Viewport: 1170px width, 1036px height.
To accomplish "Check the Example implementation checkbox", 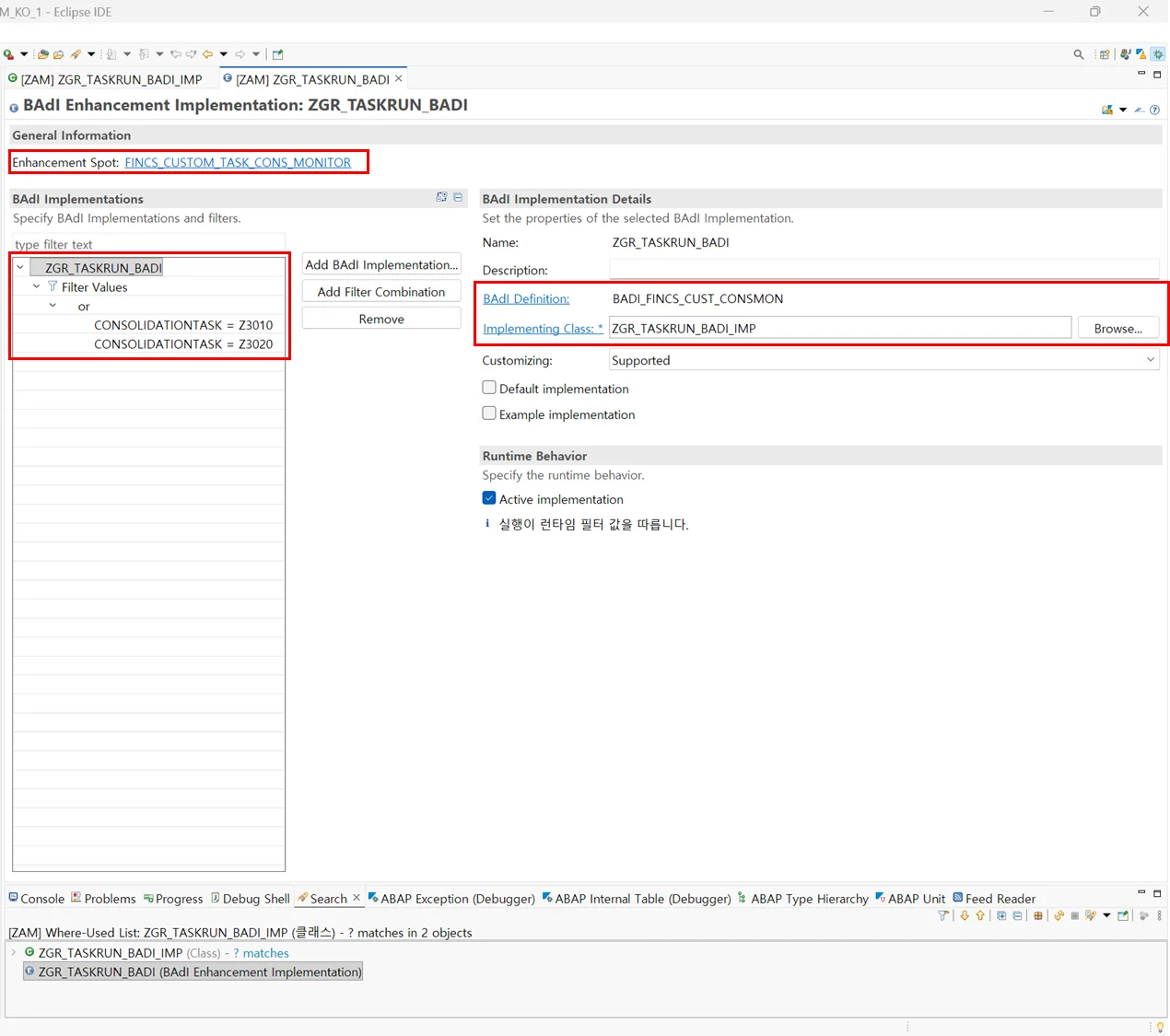I will point(489,413).
